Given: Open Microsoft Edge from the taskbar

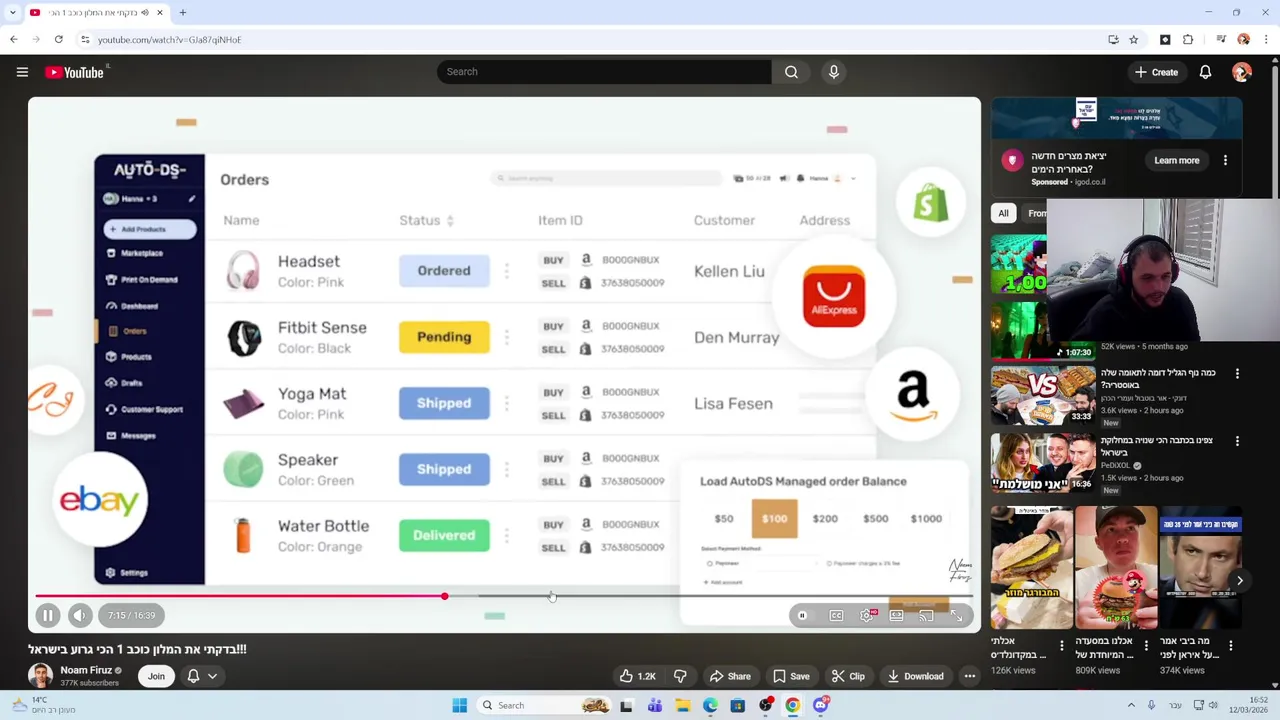Looking at the screenshot, I should 710,706.
